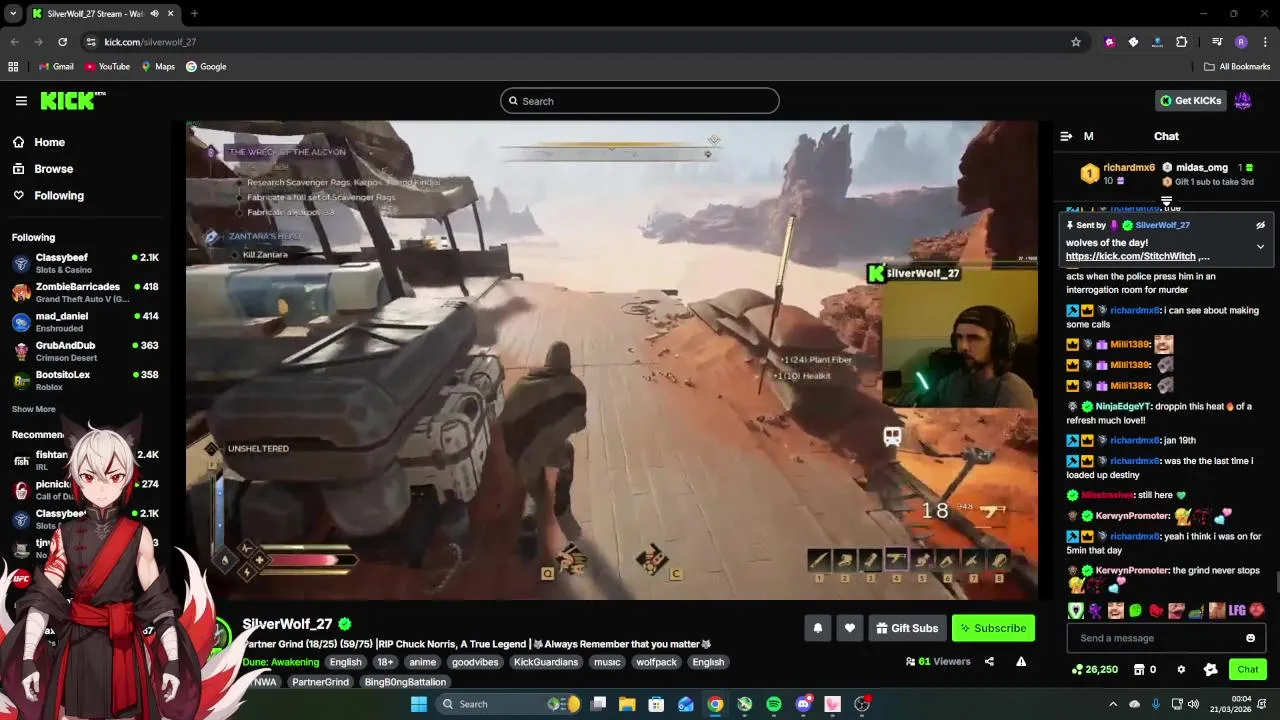The height and width of the screenshot is (720, 1280).
Task: Expand Show More in Following list
Action: tap(33, 409)
